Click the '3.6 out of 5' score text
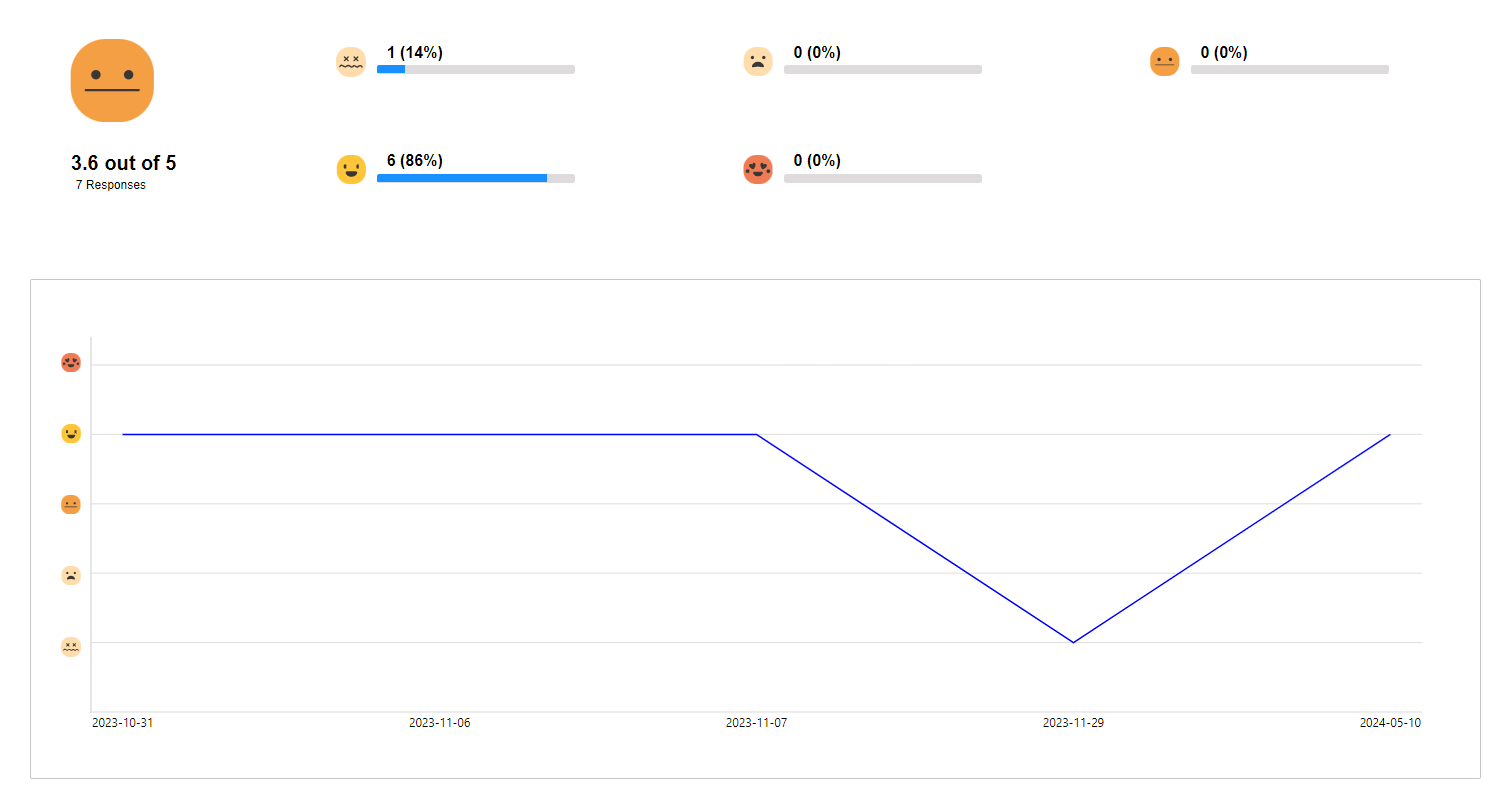Viewport: 1510px width, 792px height. pos(124,163)
